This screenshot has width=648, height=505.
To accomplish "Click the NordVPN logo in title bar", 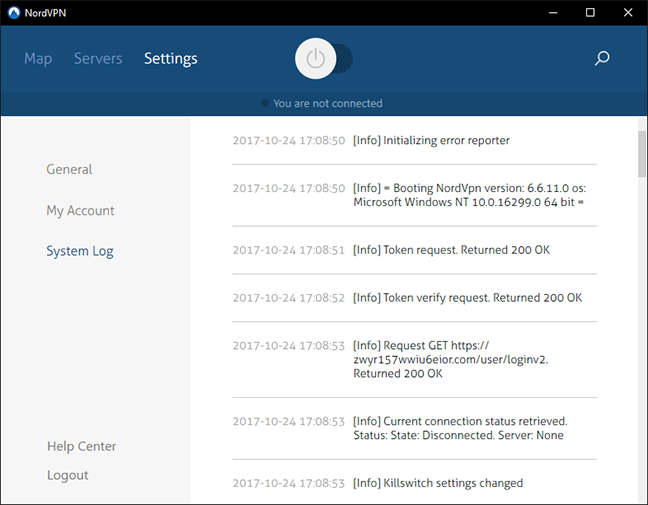I will [14, 13].
